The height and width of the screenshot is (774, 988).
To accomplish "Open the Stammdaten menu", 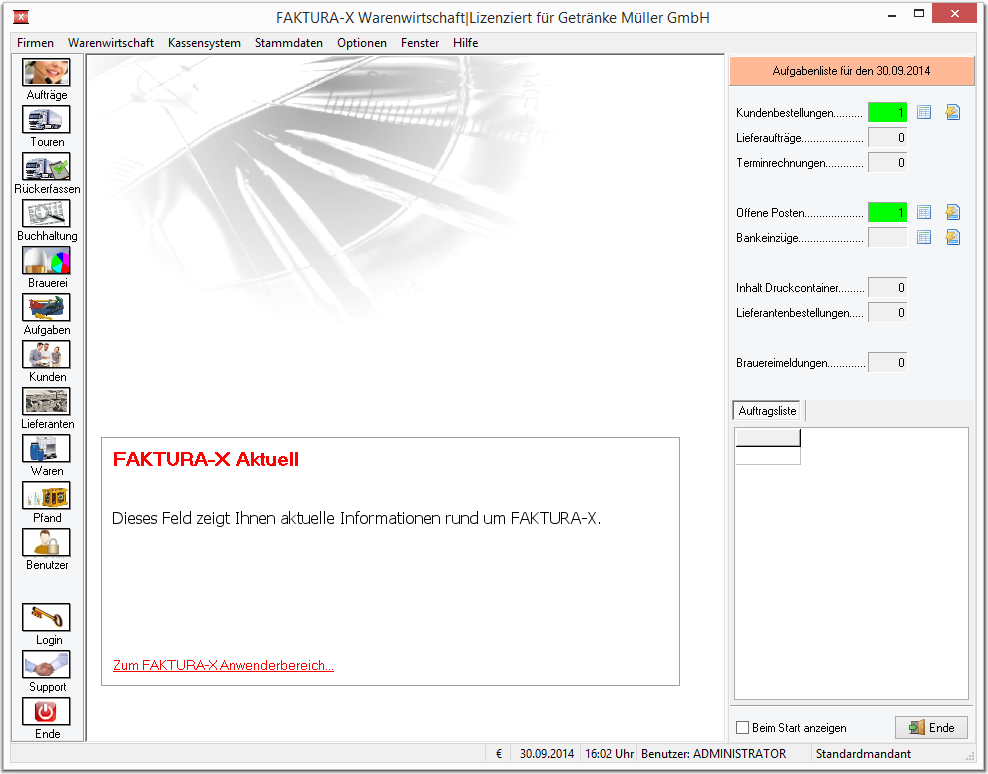I will [289, 43].
